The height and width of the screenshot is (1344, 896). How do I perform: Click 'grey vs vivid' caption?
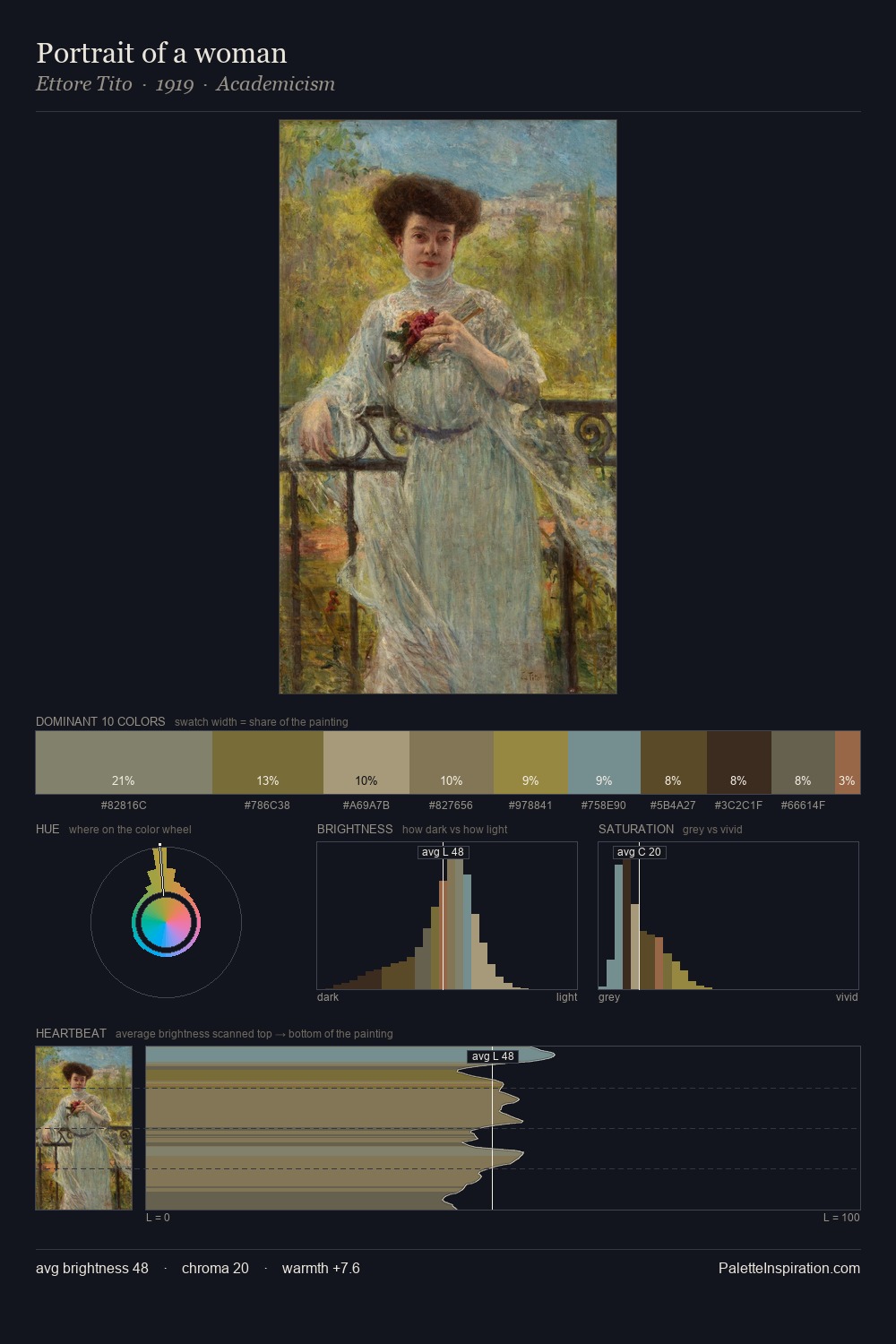coord(712,830)
